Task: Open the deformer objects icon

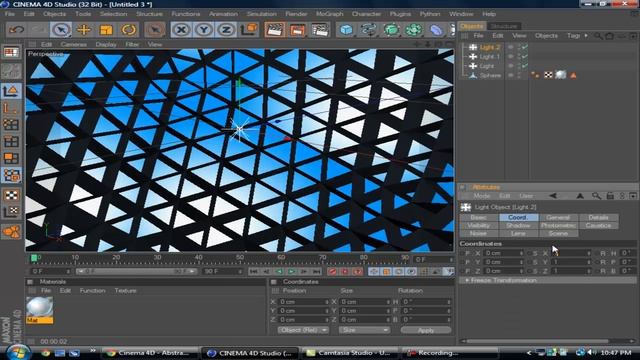Action: click(x=436, y=30)
